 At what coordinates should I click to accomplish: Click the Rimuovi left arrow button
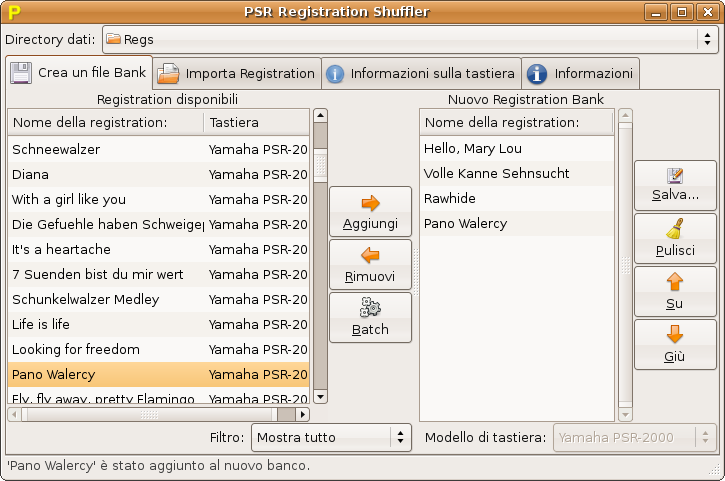coord(370,264)
